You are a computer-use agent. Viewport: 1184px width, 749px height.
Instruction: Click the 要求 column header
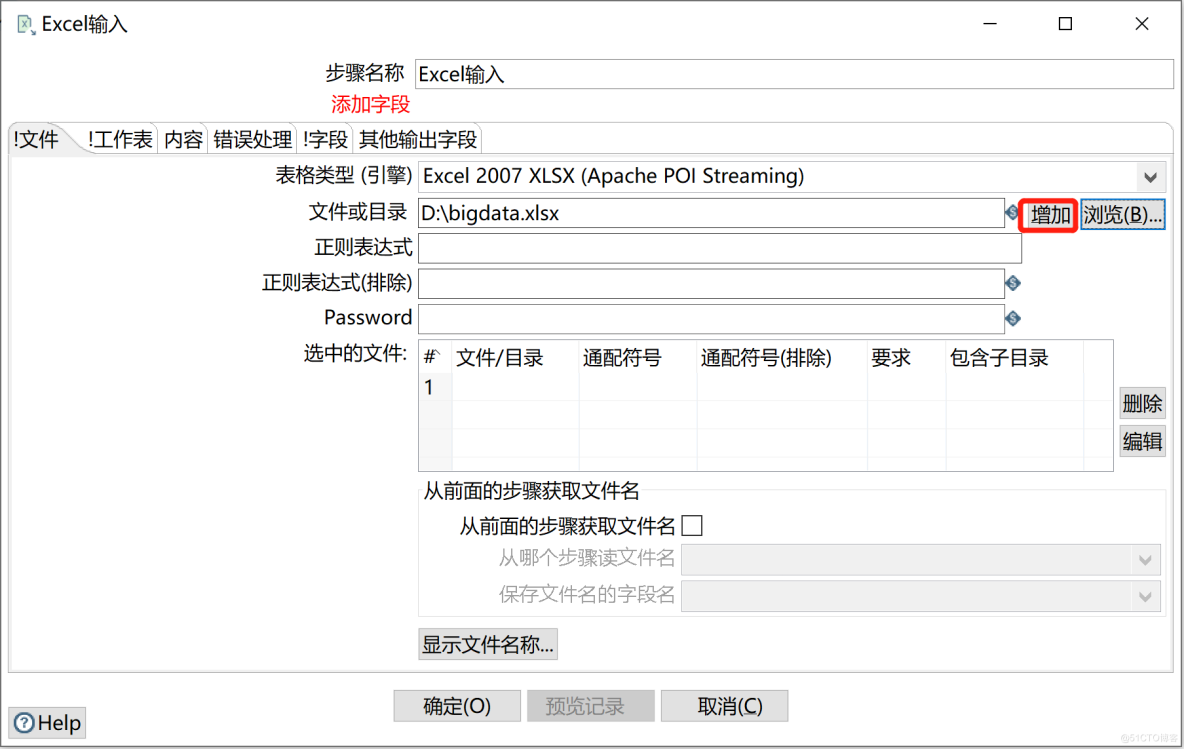[x=906, y=358]
